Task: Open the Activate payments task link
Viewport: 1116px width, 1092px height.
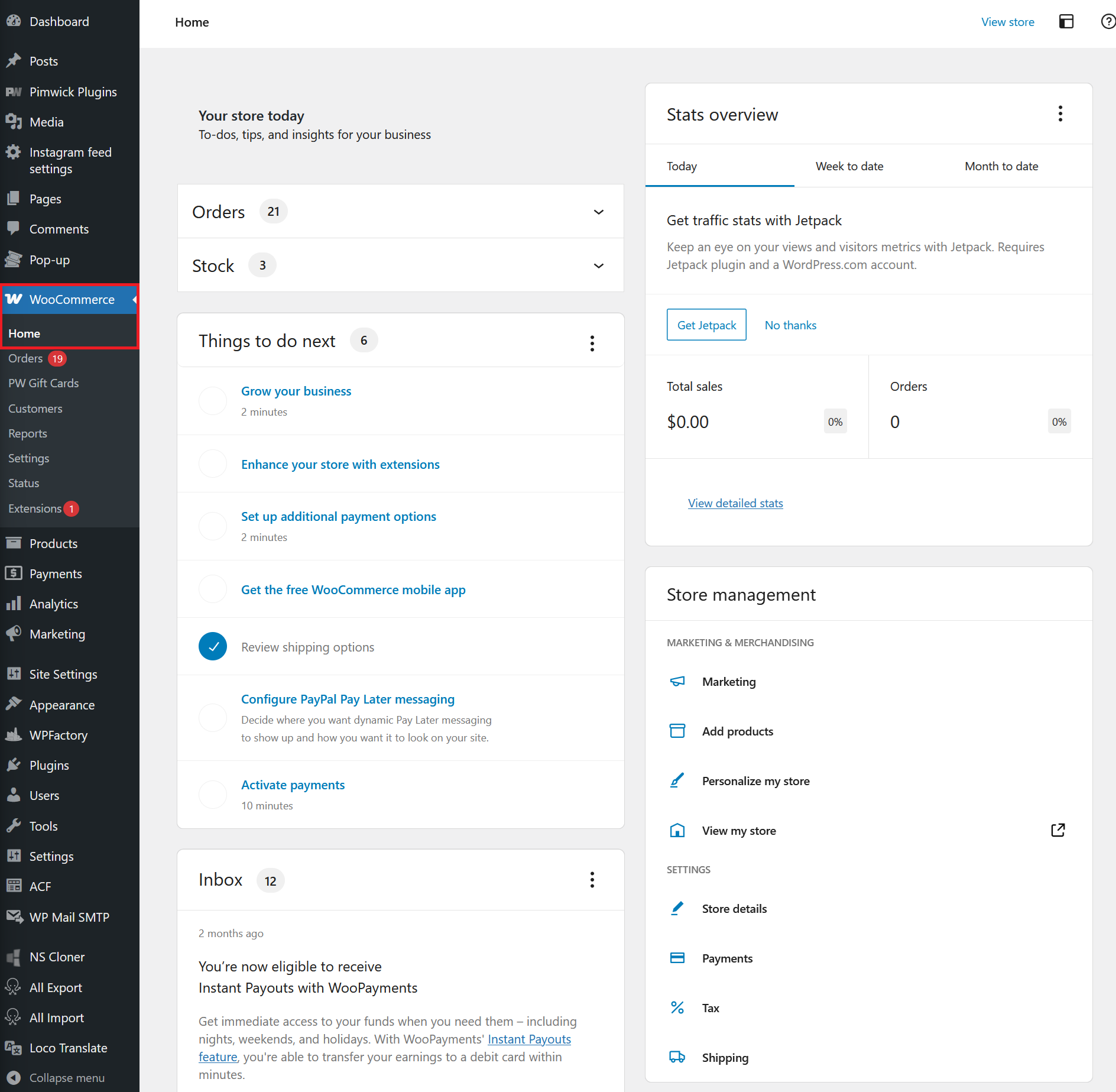Action: [x=293, y=785]
